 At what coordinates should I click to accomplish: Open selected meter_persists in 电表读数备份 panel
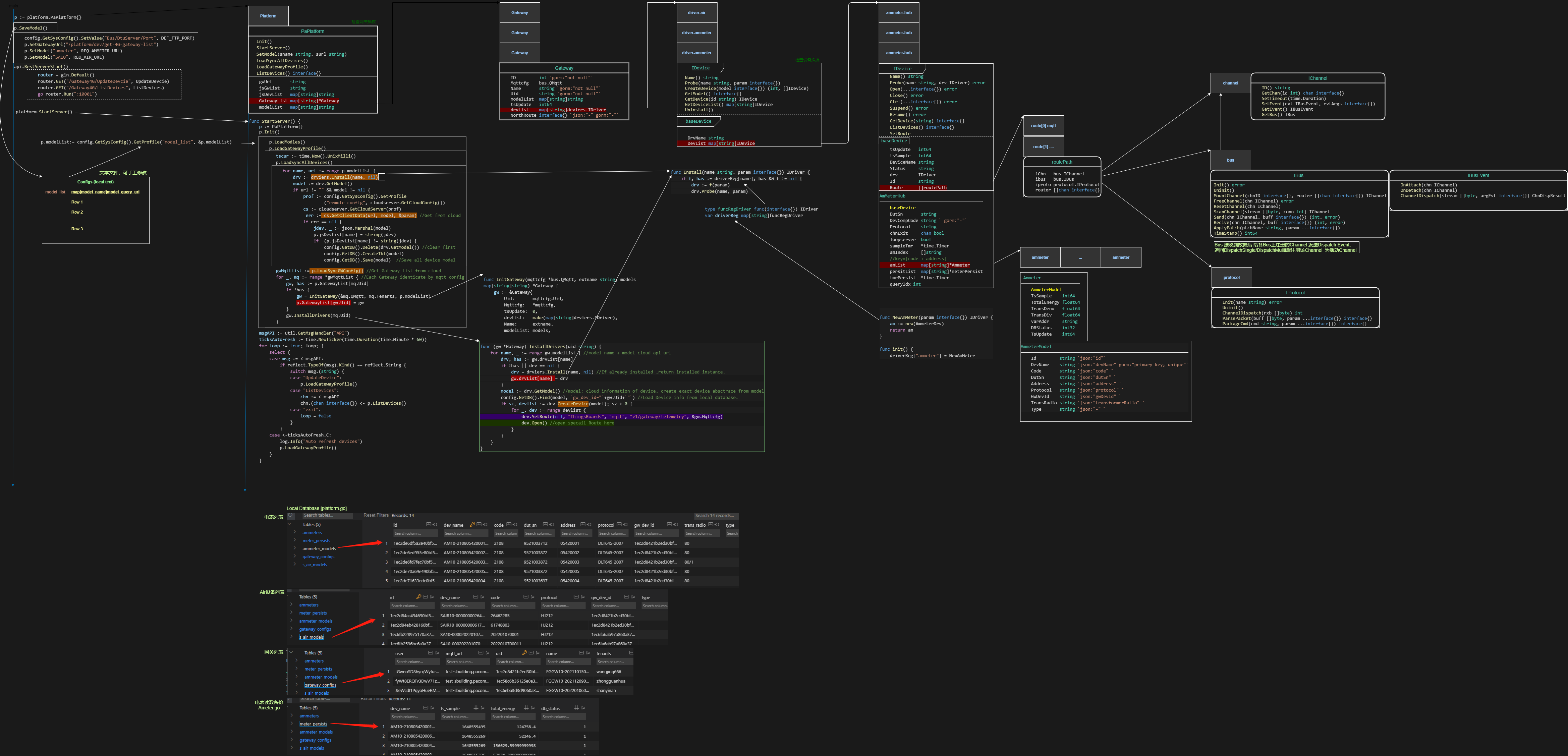click(x=314, y=724)
